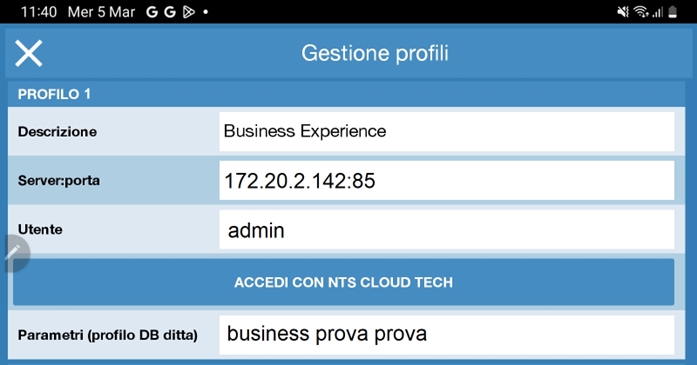Tap the Mer 5 Mar date text
This screenshot has width=697, height=365.
pyautogui.click(x=101, y=12)
